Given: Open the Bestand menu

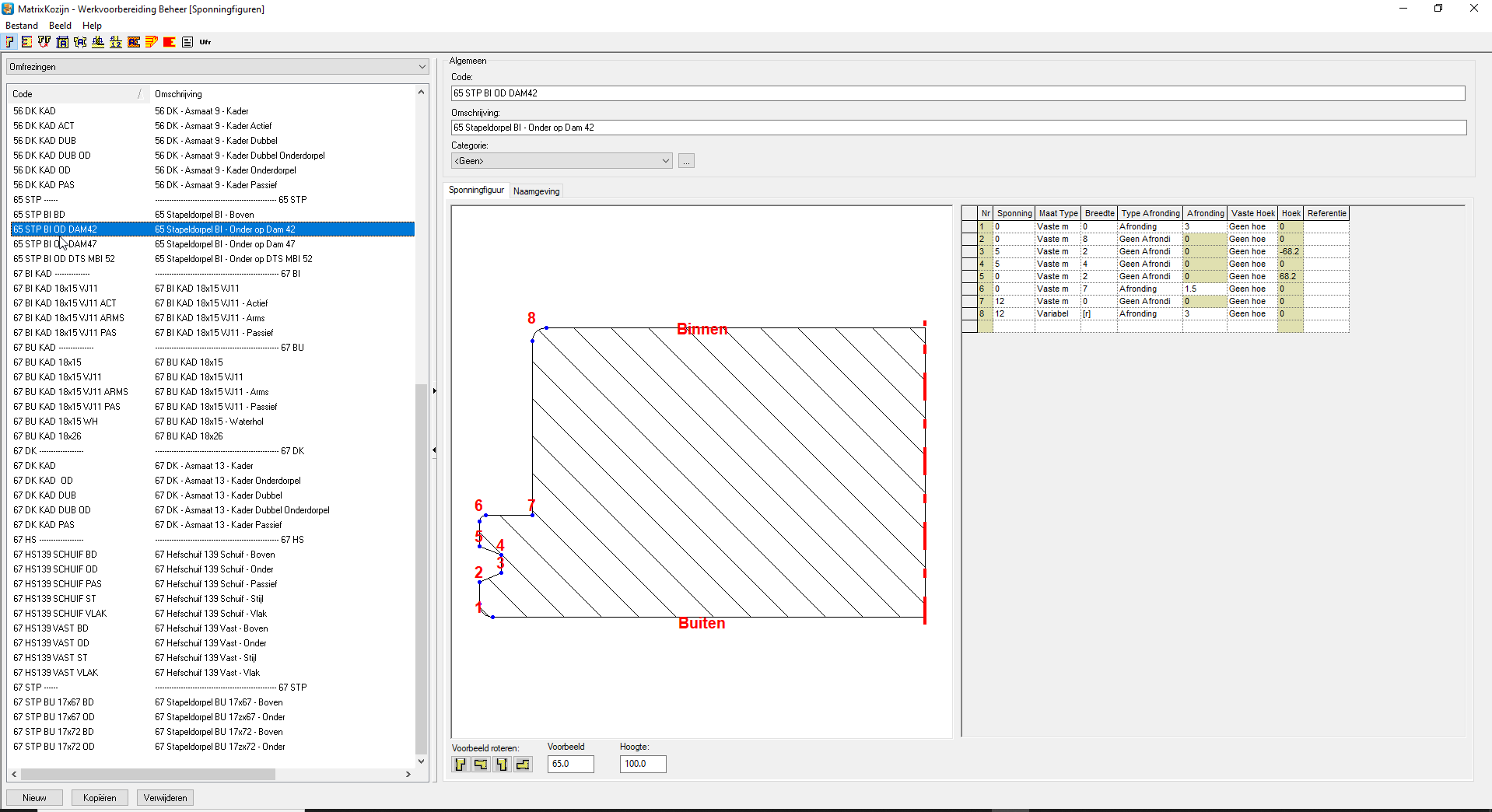Looking at the screenshot, I should tap(21, 26).
